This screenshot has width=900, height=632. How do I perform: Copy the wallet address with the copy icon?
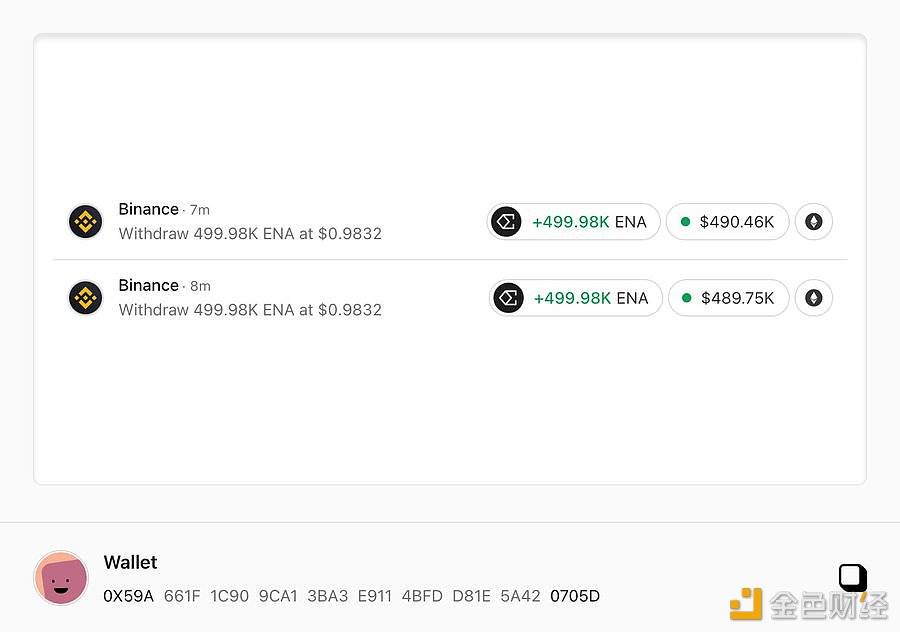851,577
